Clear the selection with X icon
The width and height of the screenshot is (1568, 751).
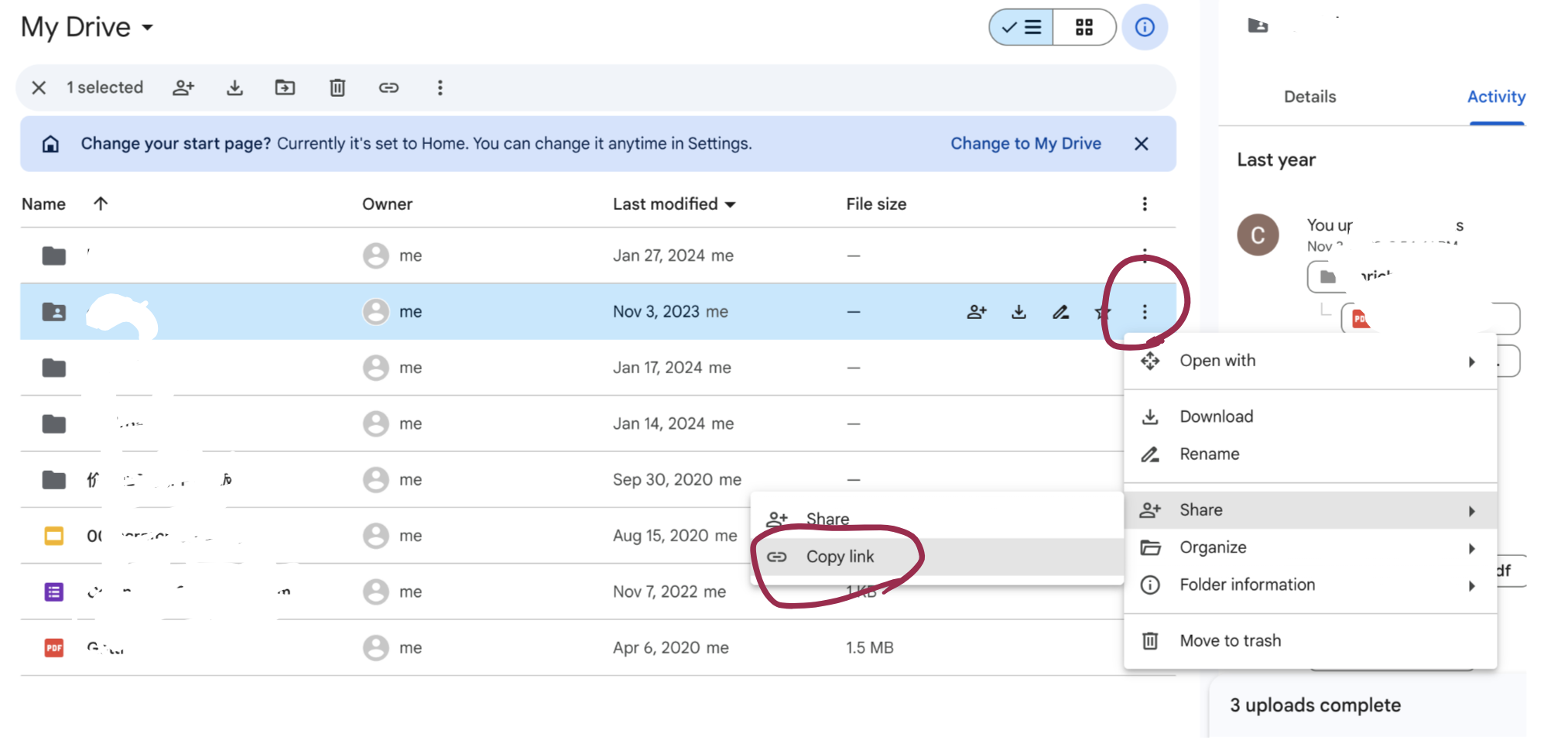point(39,87)
